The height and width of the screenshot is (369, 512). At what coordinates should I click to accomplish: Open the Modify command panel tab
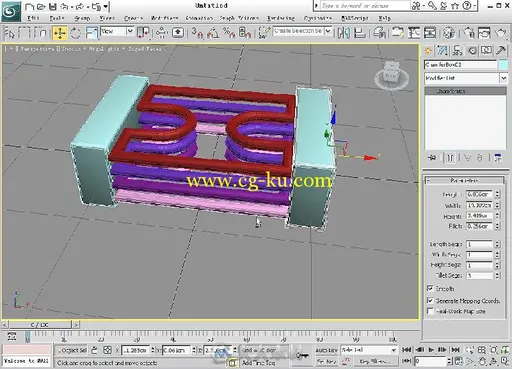[442, 51]
